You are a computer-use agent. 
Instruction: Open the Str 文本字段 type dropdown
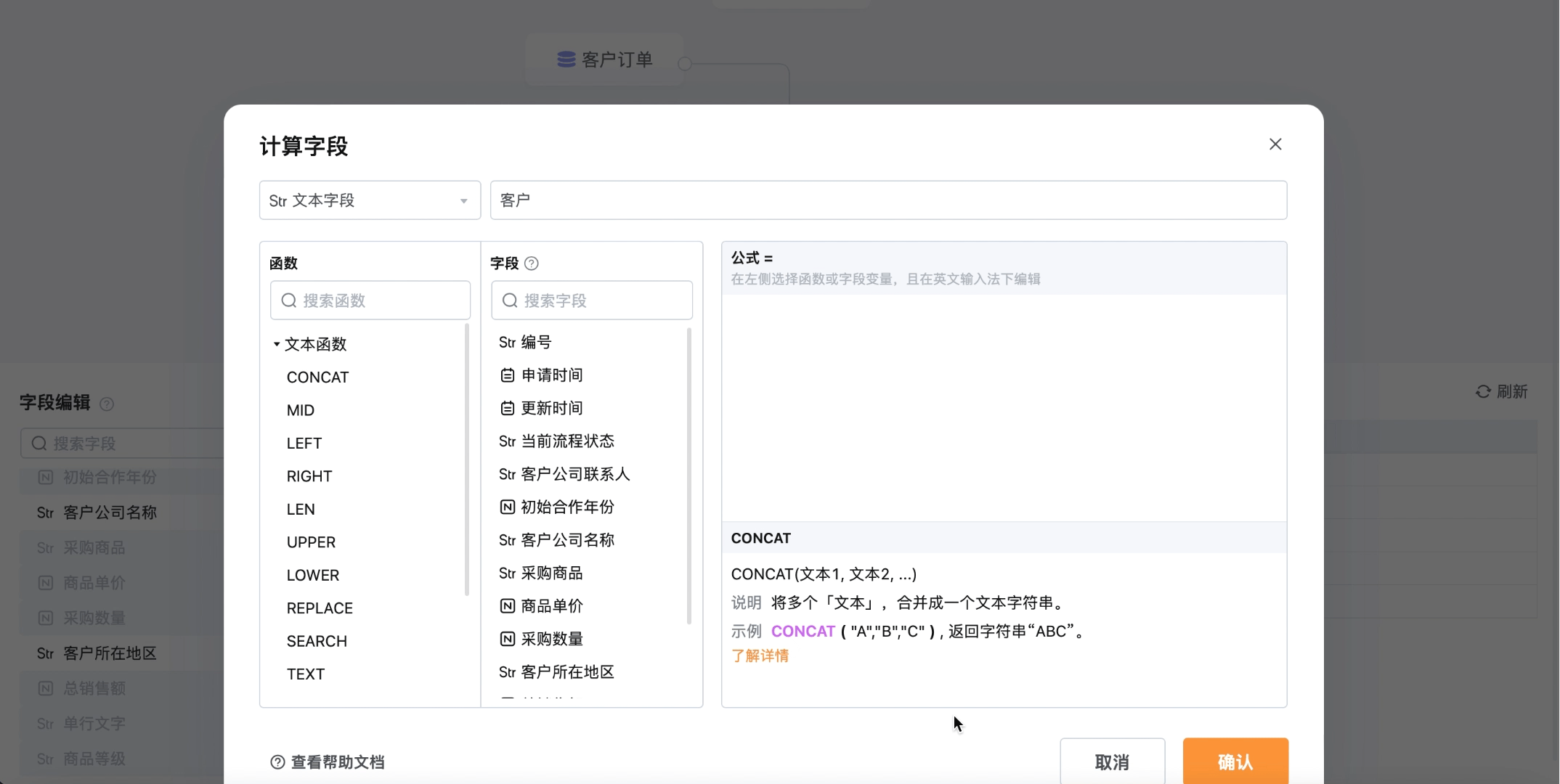[370, 200]
